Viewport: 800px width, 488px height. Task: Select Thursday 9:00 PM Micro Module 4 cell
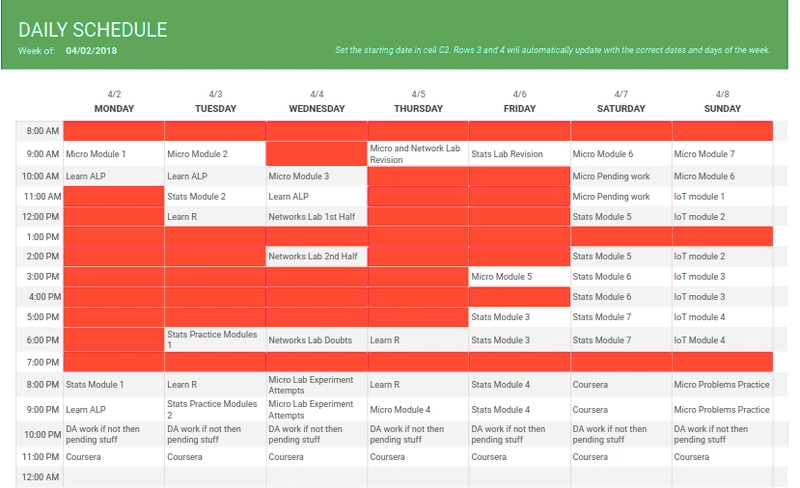click(x=418, y=409)
